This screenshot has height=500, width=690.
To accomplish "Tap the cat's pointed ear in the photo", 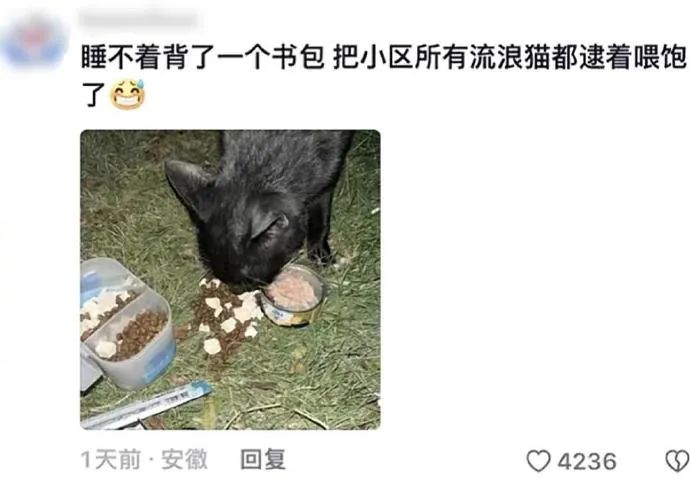I will click(x=187, y=180).
